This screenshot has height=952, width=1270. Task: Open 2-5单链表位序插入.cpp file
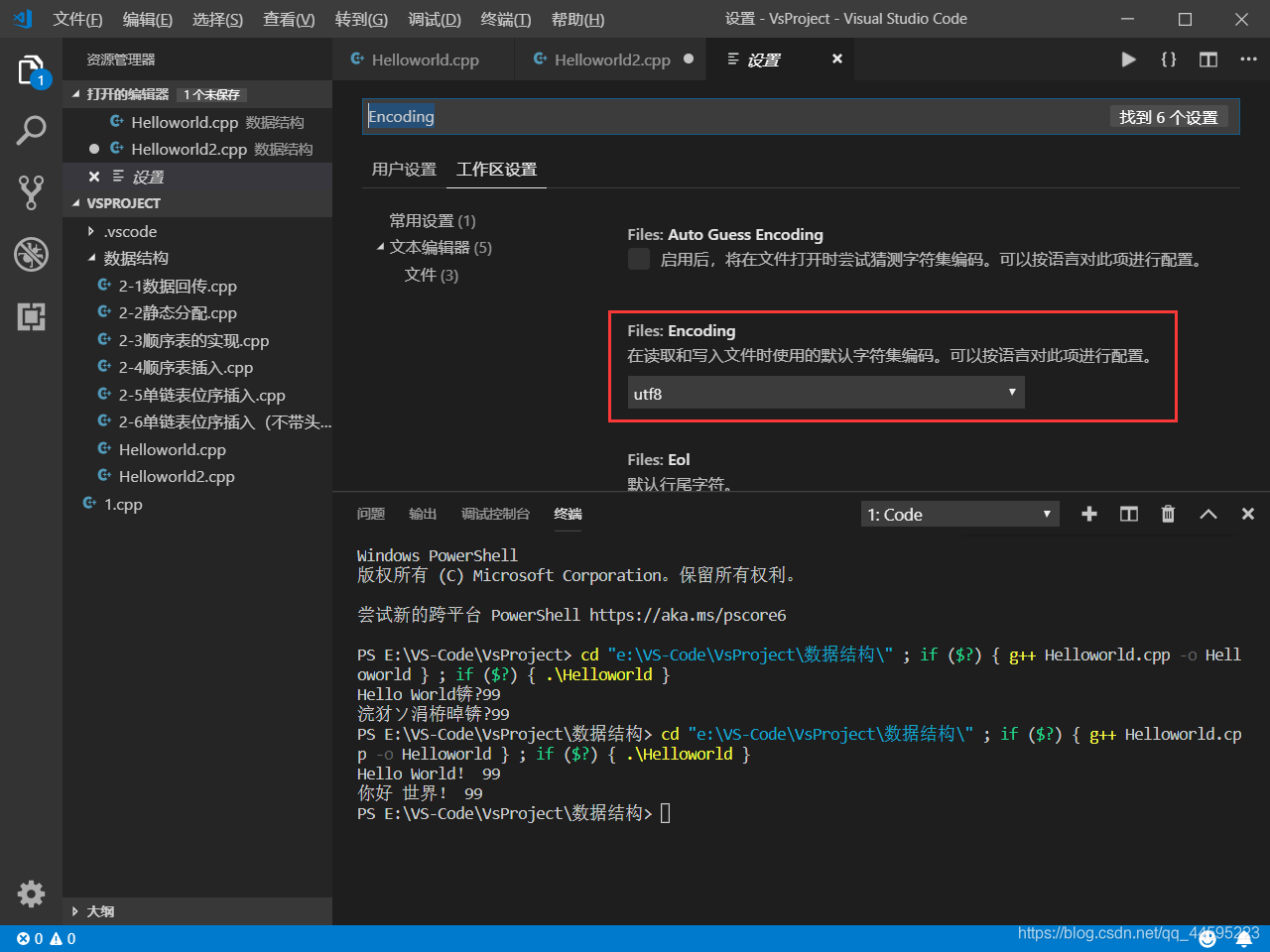(201, 395)
